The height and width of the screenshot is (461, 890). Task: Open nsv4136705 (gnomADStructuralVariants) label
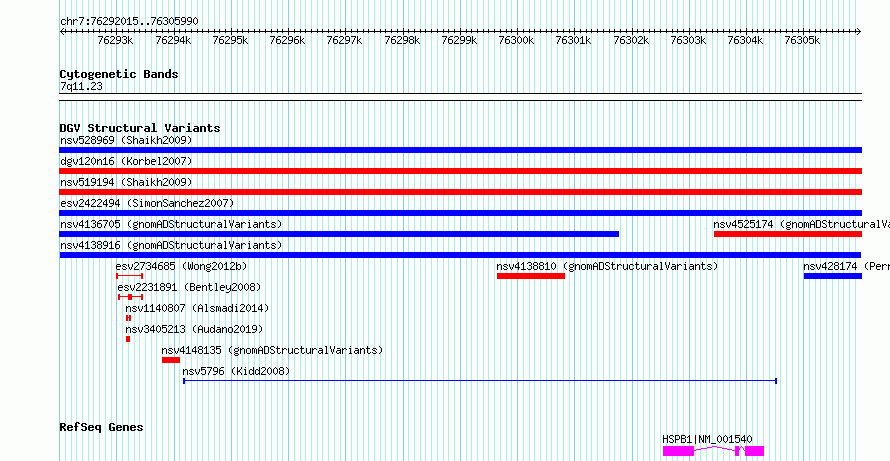pos(171,224)
